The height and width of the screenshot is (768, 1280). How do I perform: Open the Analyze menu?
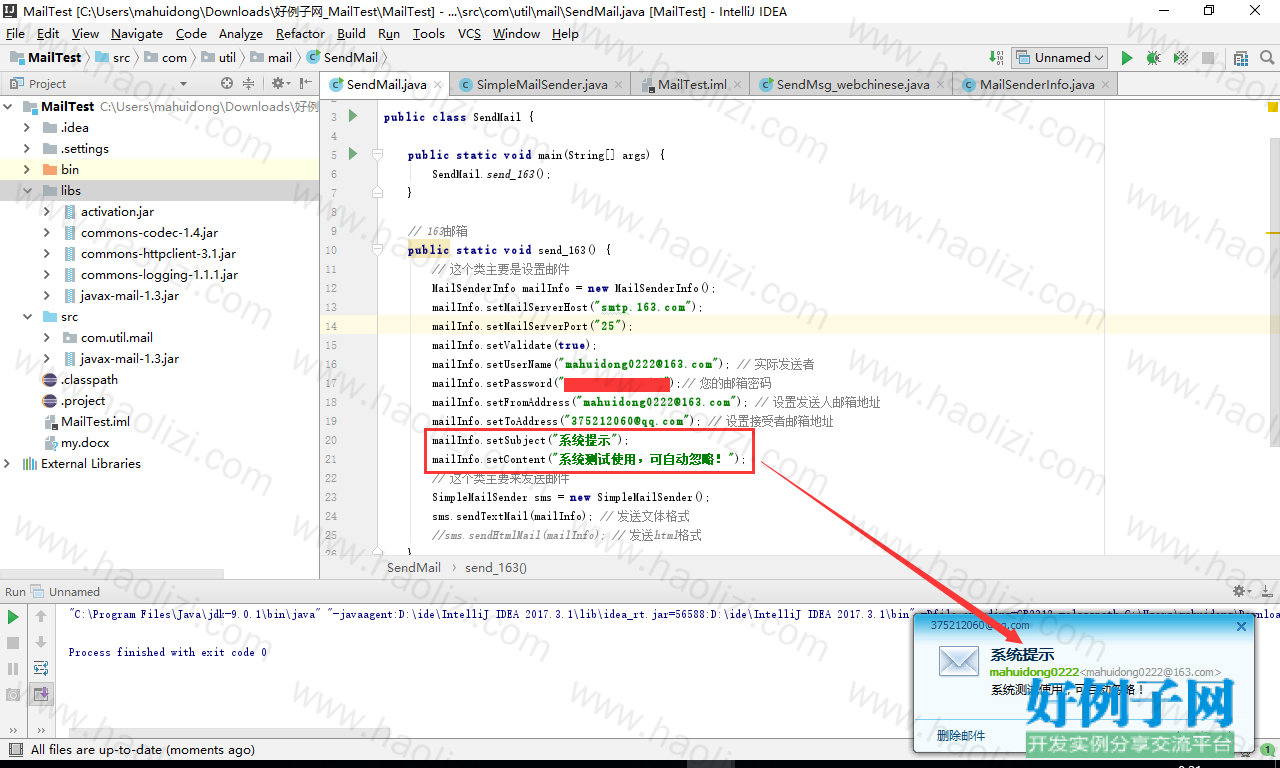pyautogui.click(x=241, y=33)
